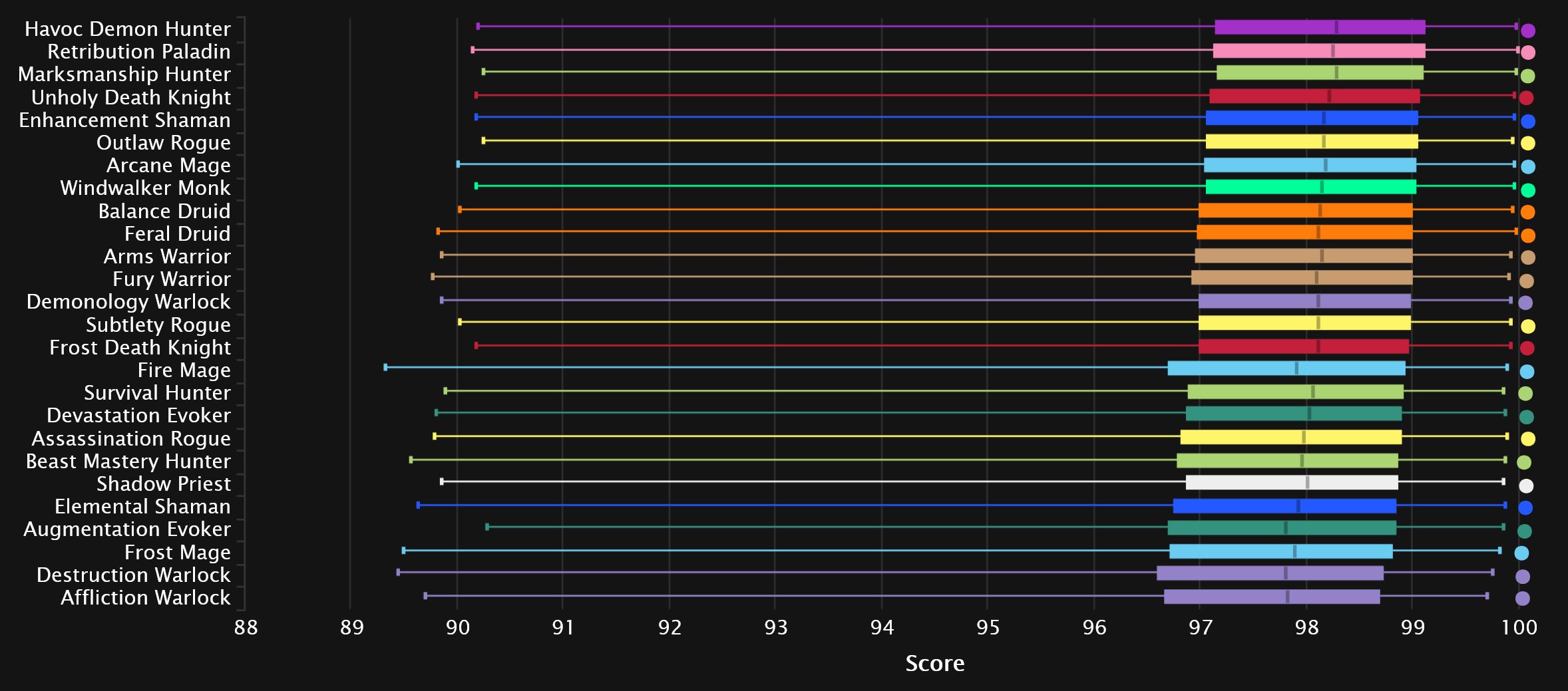Select the Outlaw Rogue label
Viewport: 1568px width, 691px height.
(164, 143)
